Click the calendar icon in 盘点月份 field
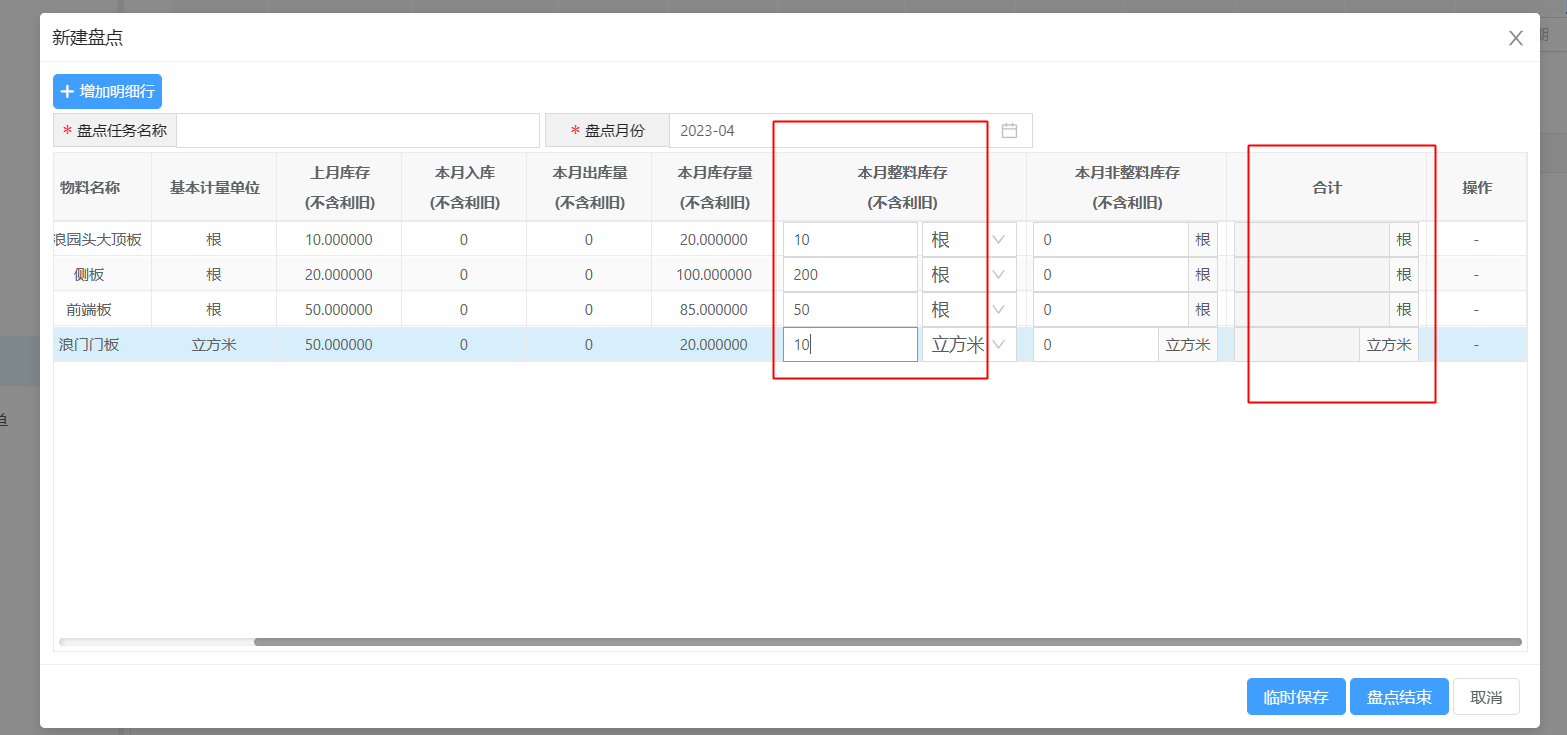 (x=1009, y=130)
